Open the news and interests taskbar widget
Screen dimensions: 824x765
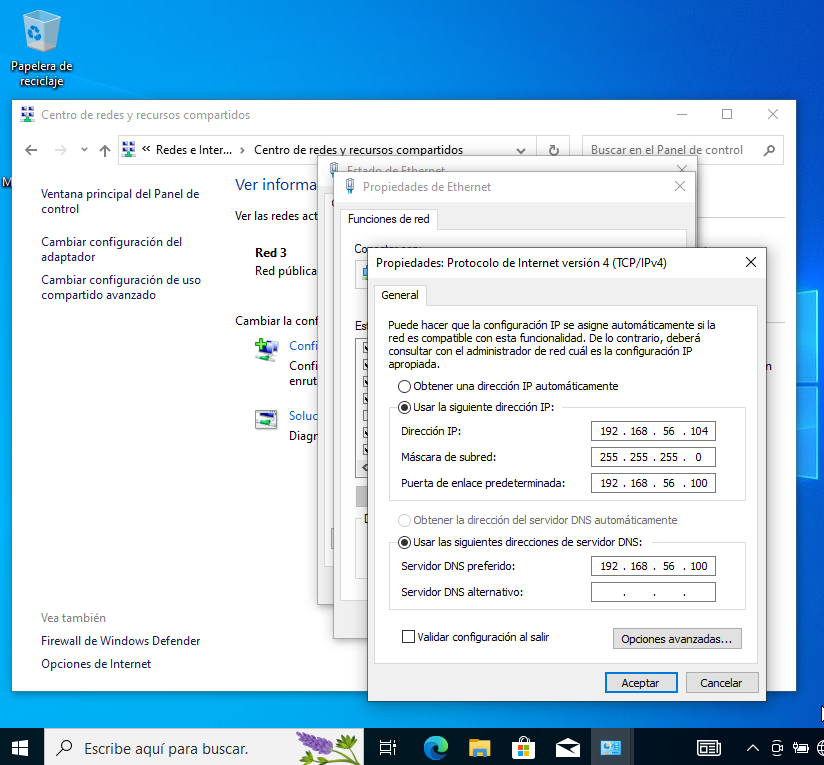[708, 748]
